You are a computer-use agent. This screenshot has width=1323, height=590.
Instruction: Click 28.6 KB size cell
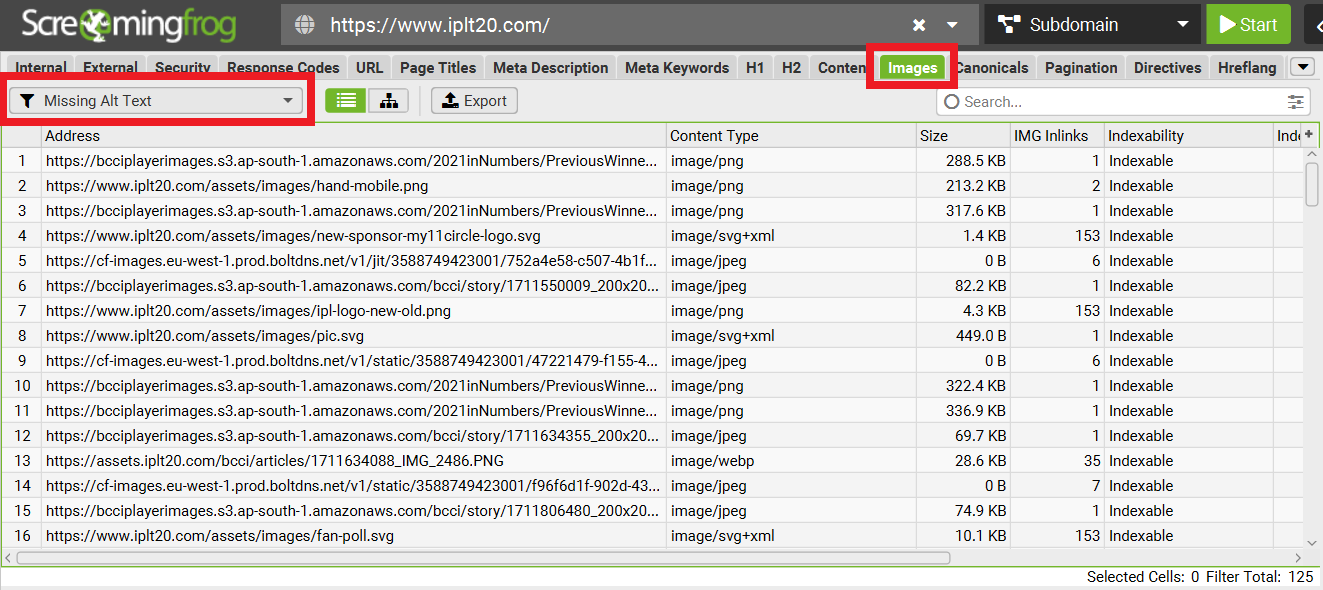tap(963, 461)
